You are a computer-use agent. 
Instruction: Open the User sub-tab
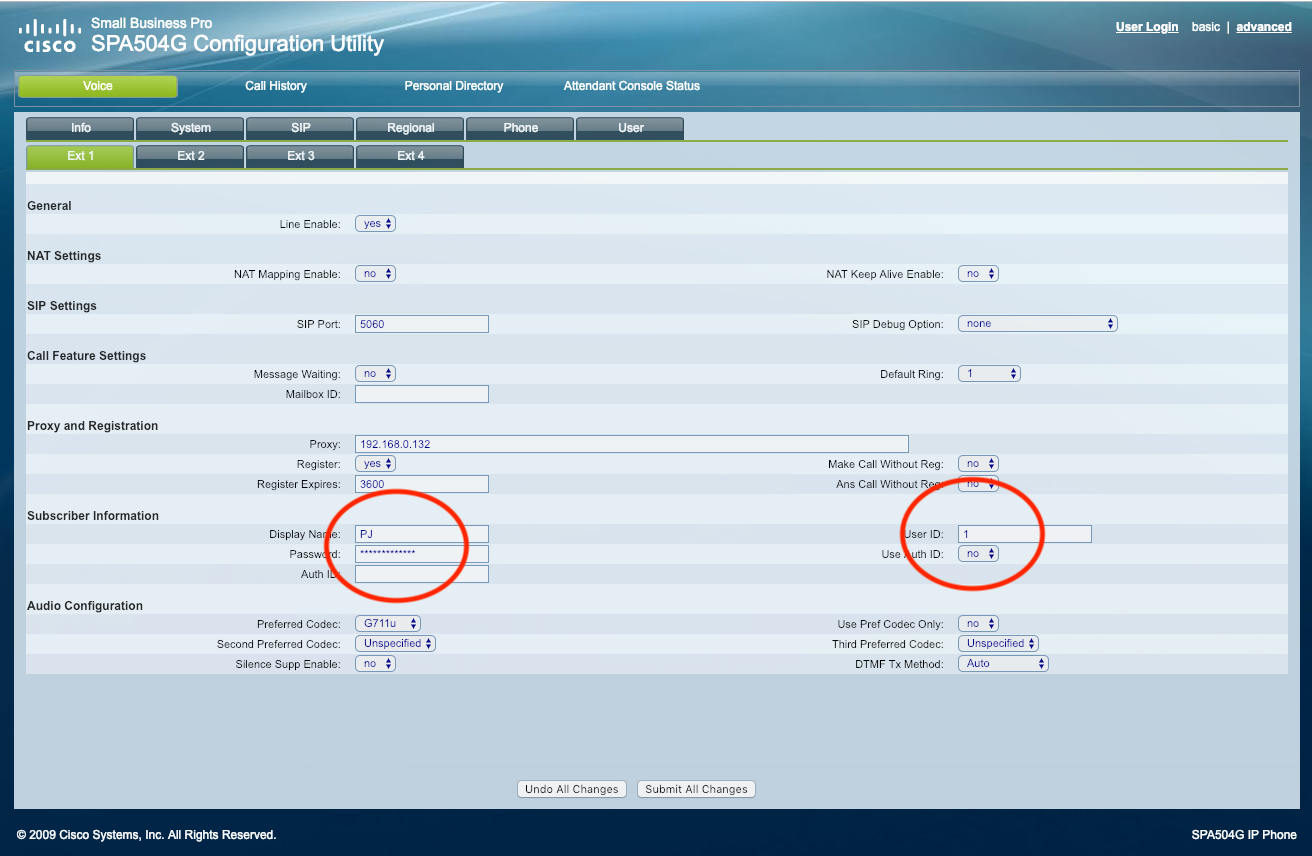pos(630,128)
